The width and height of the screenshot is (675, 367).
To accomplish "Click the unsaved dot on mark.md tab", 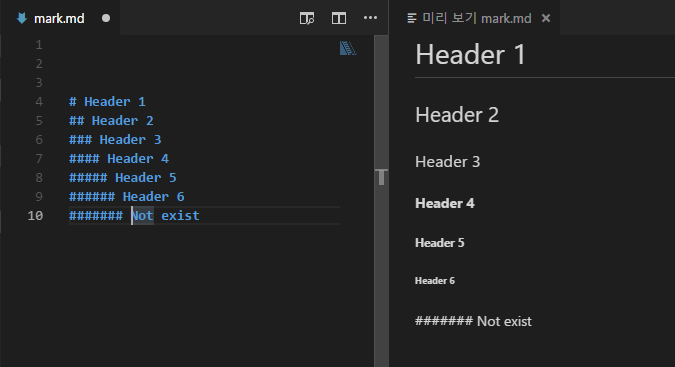I will [x=106, y=19].
